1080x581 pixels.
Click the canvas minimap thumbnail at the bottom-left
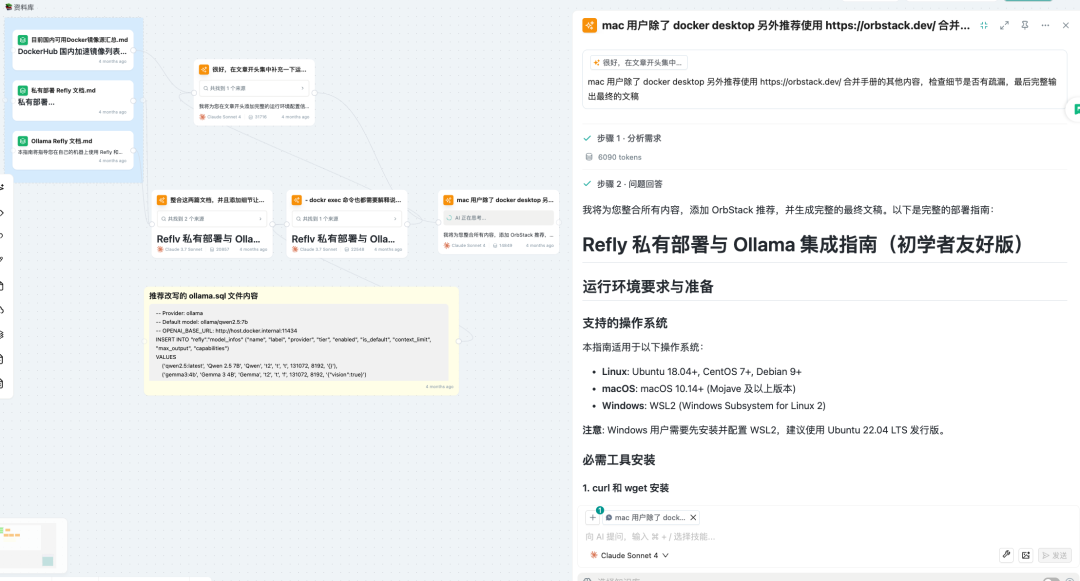[29, 545]
